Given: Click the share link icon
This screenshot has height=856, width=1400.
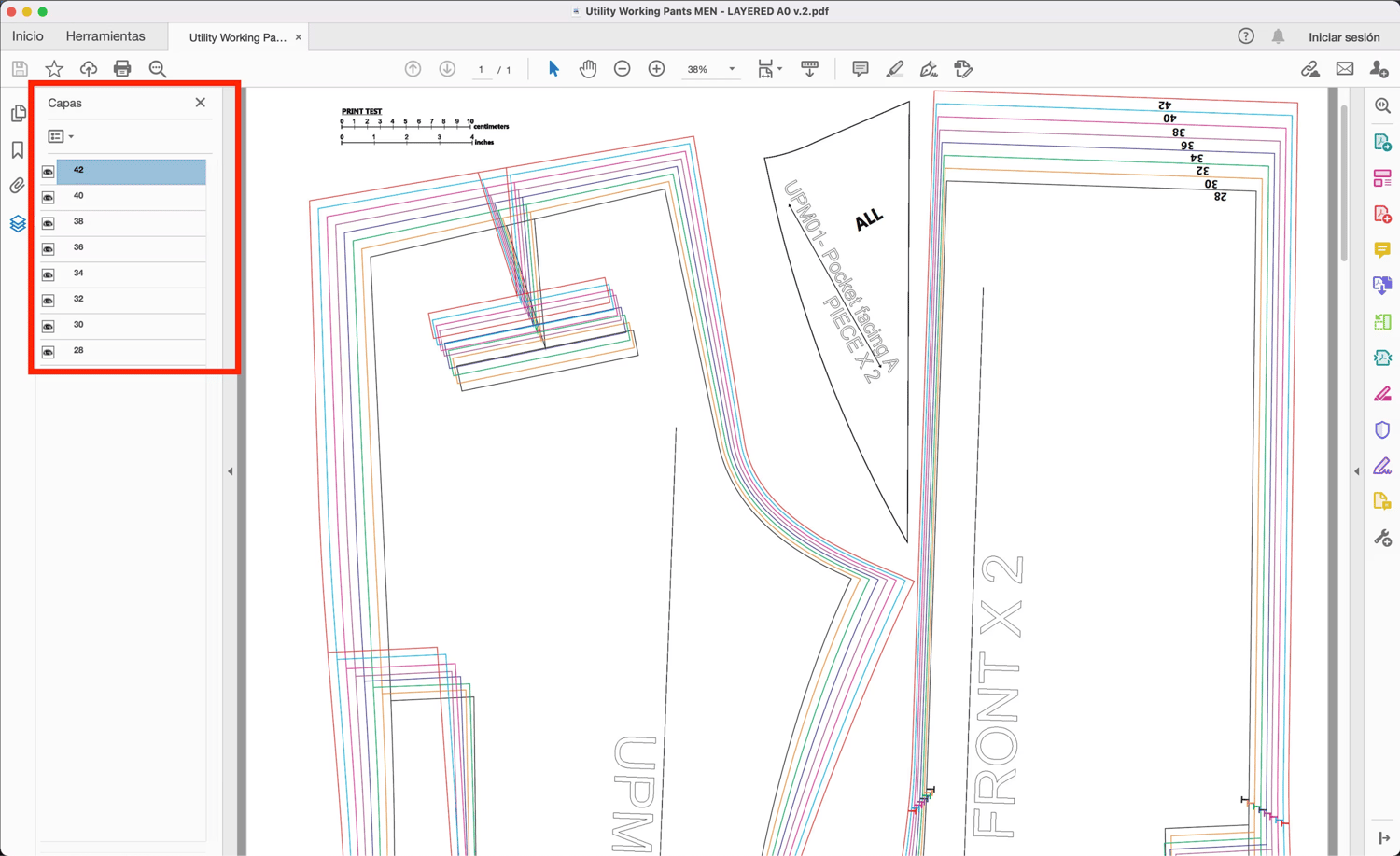Looking at the screenshot, I should coord(1310,69).
